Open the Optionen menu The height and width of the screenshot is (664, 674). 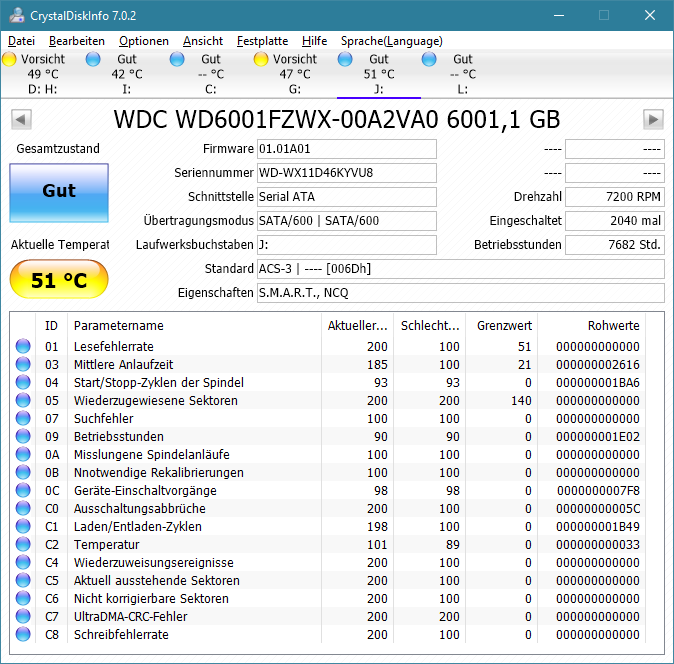pyautogui.click(x=144, y=41)
